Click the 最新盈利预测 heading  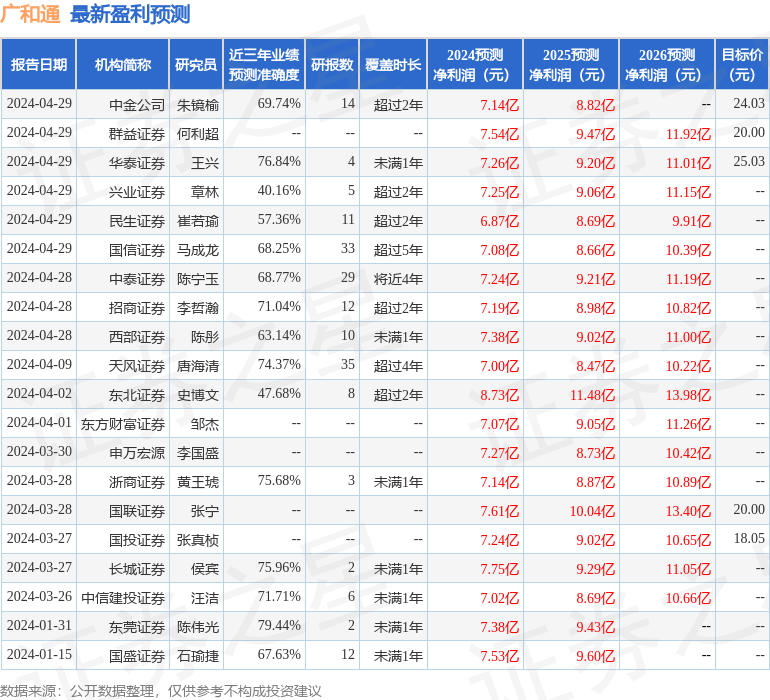coord(130,14)
